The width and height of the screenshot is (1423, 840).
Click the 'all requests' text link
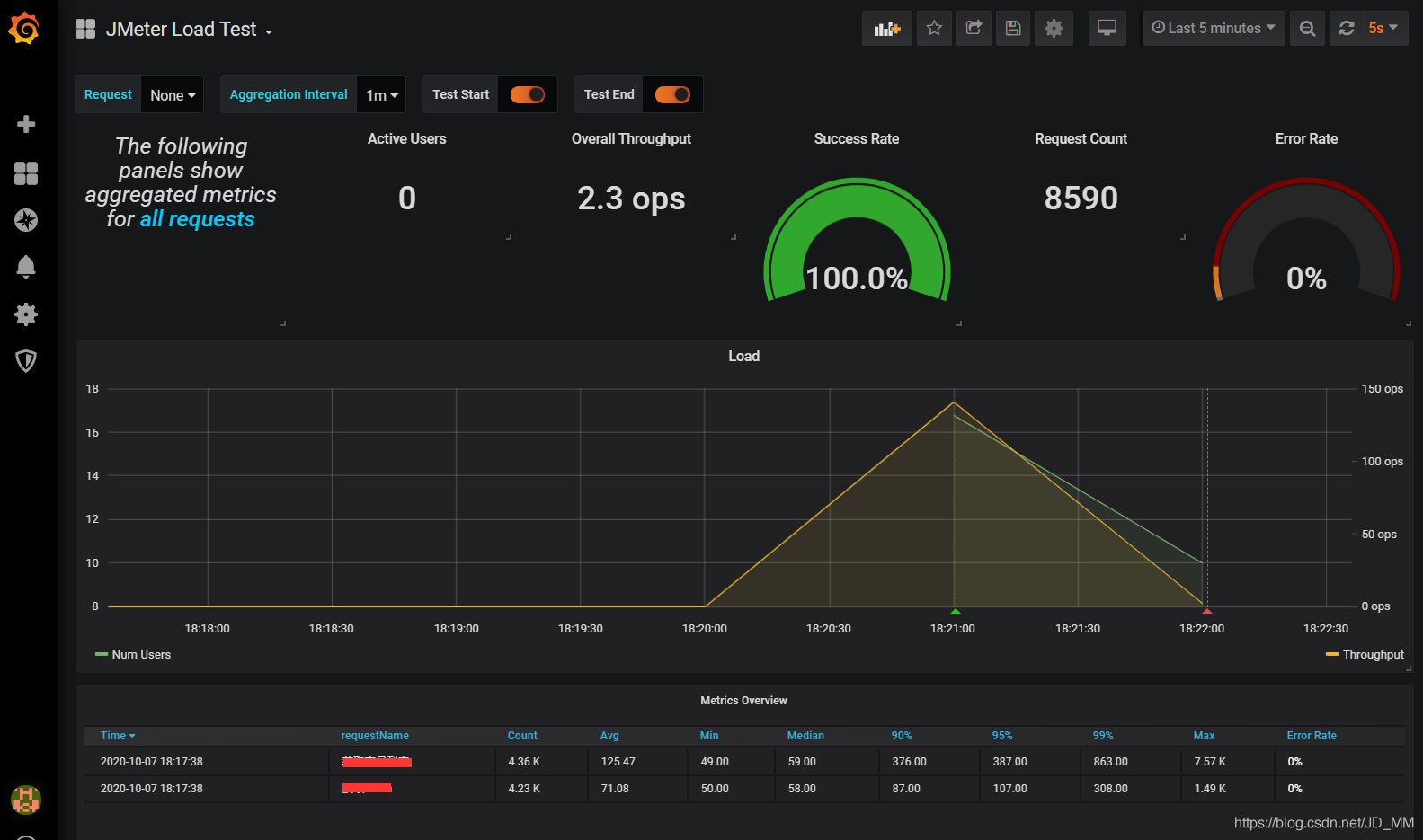click(197, 219)
